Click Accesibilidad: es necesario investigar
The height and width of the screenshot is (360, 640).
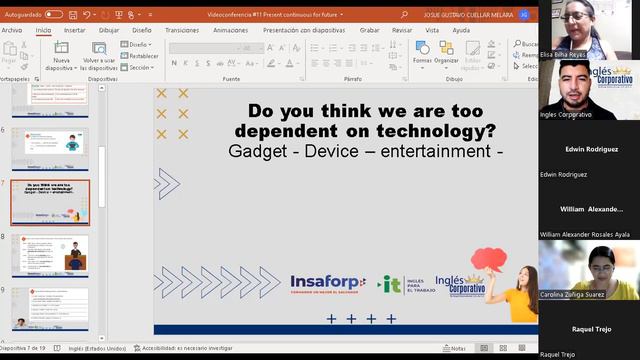[183, 348]
